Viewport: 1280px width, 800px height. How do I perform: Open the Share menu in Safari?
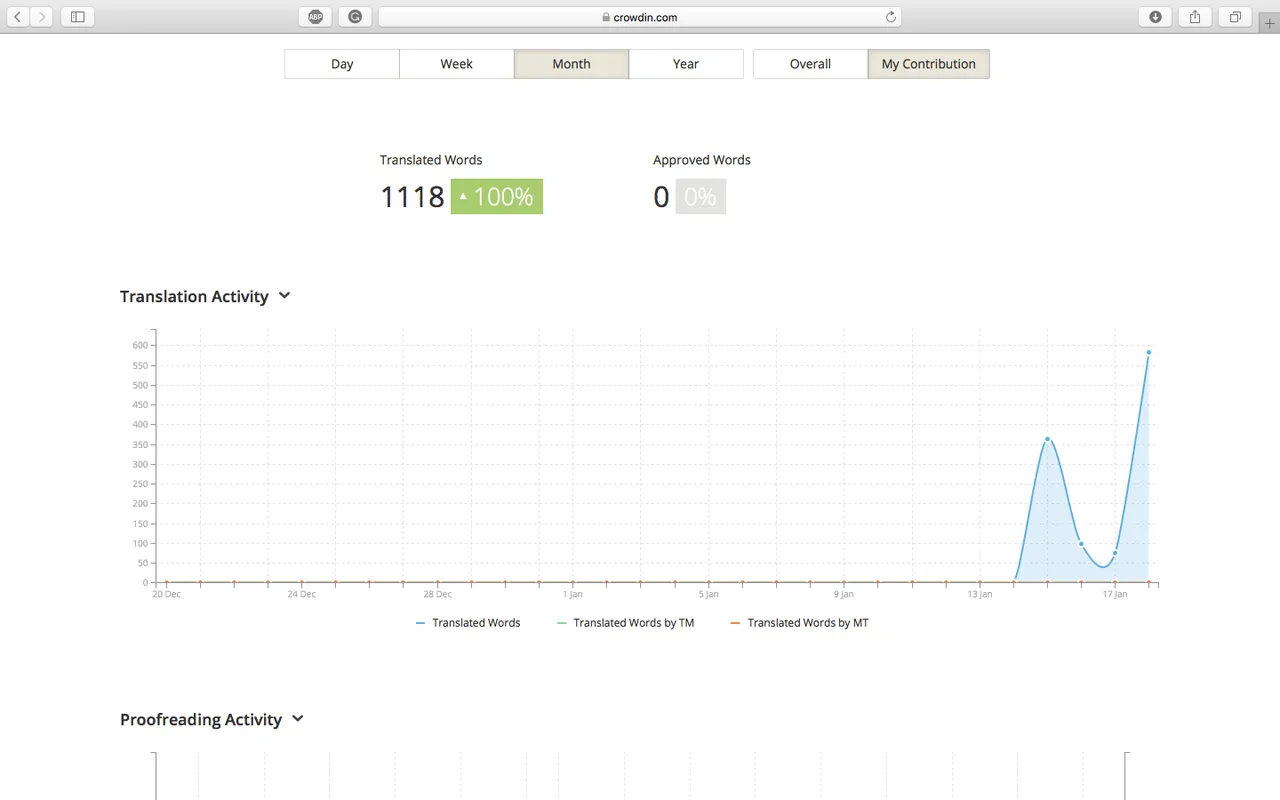(x=1195, y=17)
